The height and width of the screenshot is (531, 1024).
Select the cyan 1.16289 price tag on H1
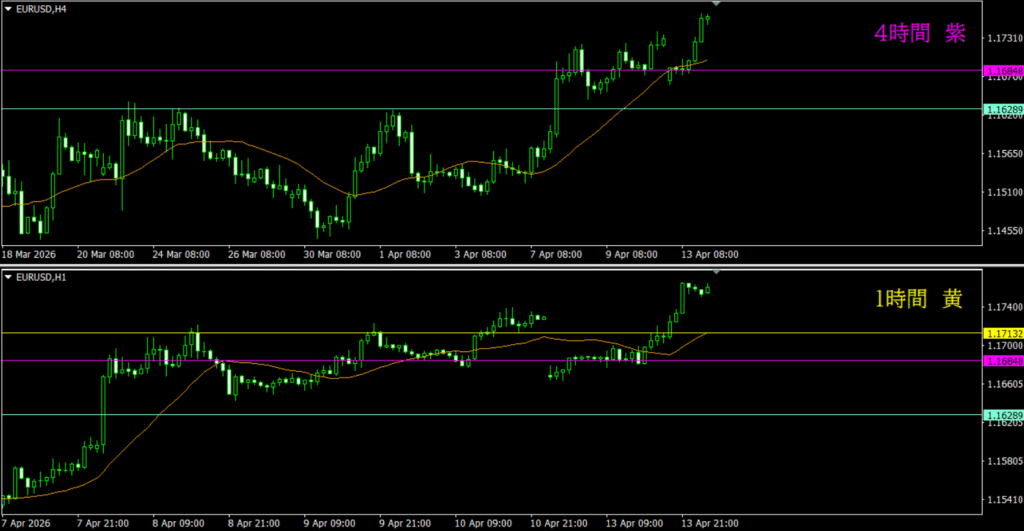point(1002,414)
